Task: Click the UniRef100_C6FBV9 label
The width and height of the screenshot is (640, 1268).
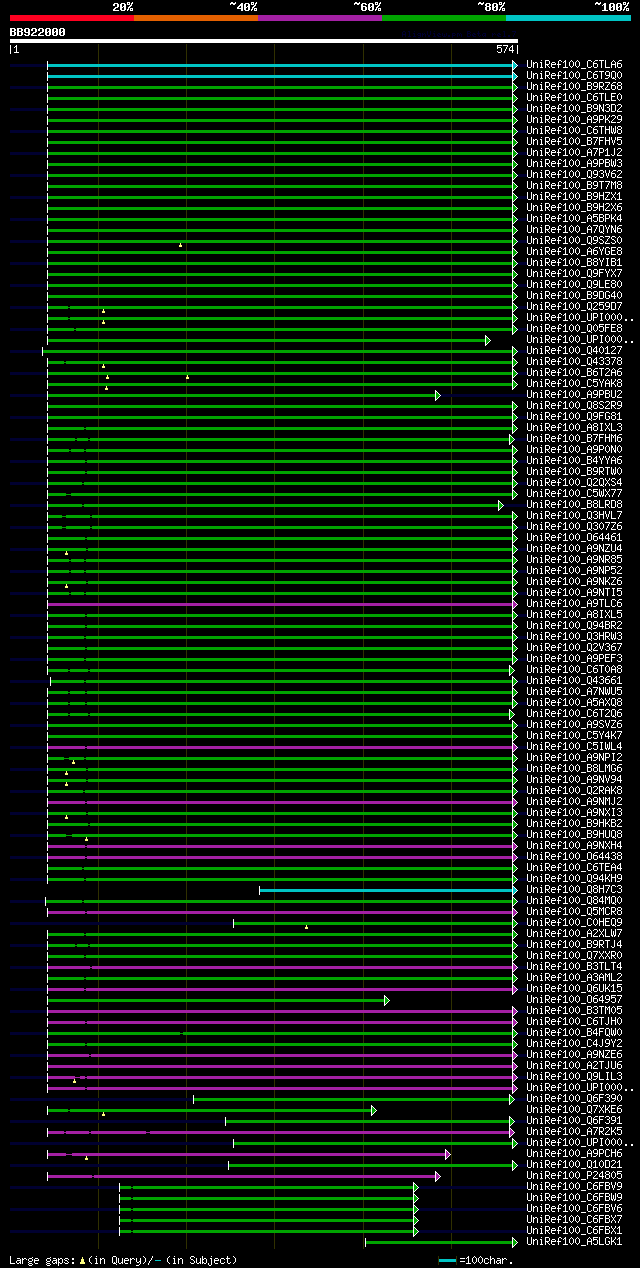Action: click(574, 1186)
